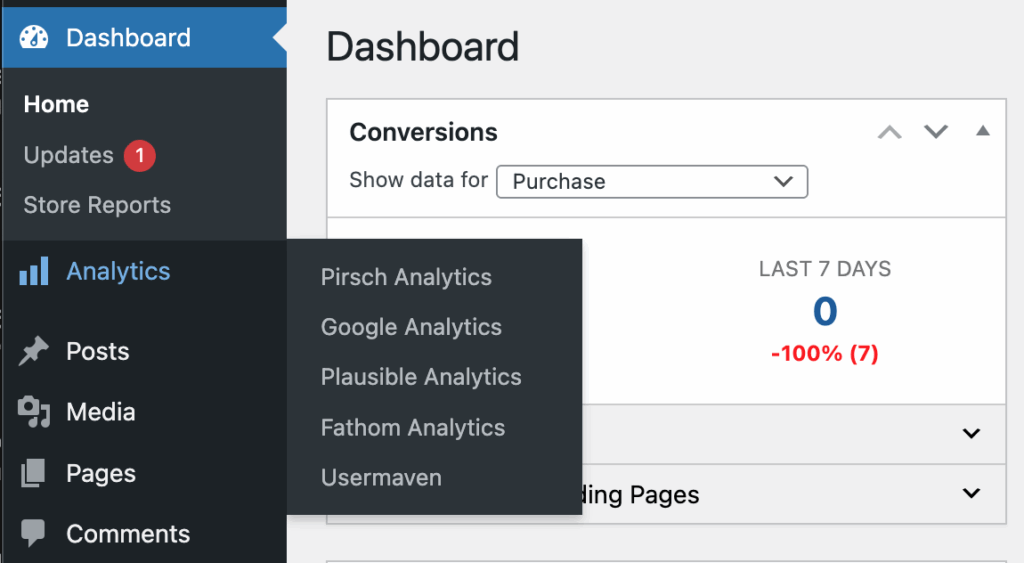Open the Home sidebar link
The image size is (1024, 563).
coord(56,104)
